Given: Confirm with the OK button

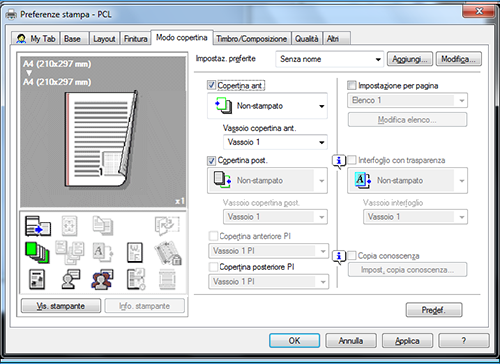Looking at the screenshot, I should tap(294, 341).
